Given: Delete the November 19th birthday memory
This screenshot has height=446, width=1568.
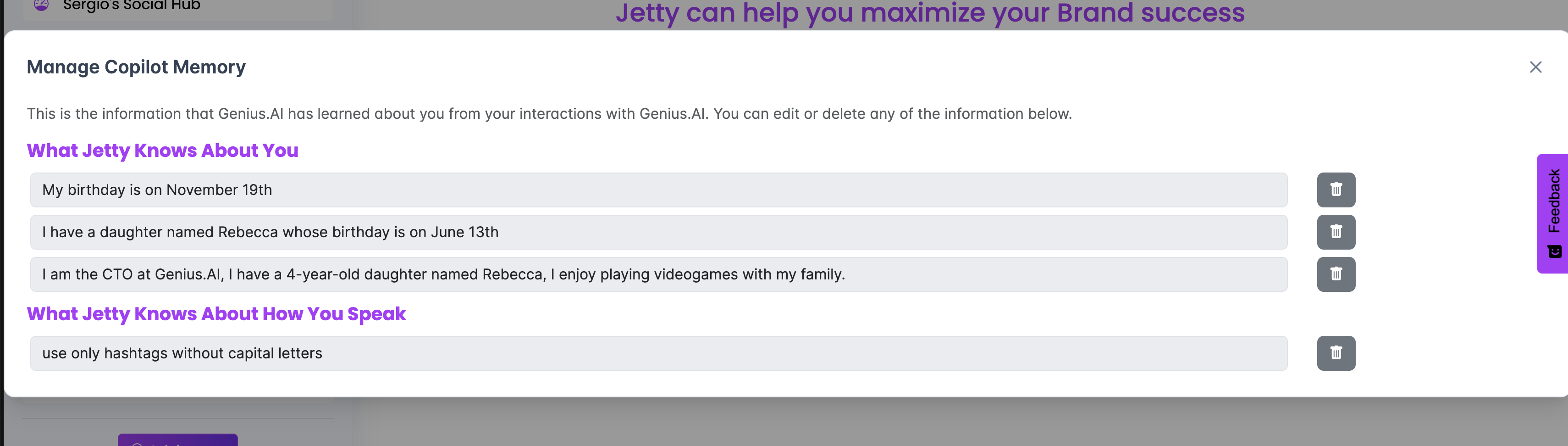Looking at the screenshot, I should (1336, 190).
